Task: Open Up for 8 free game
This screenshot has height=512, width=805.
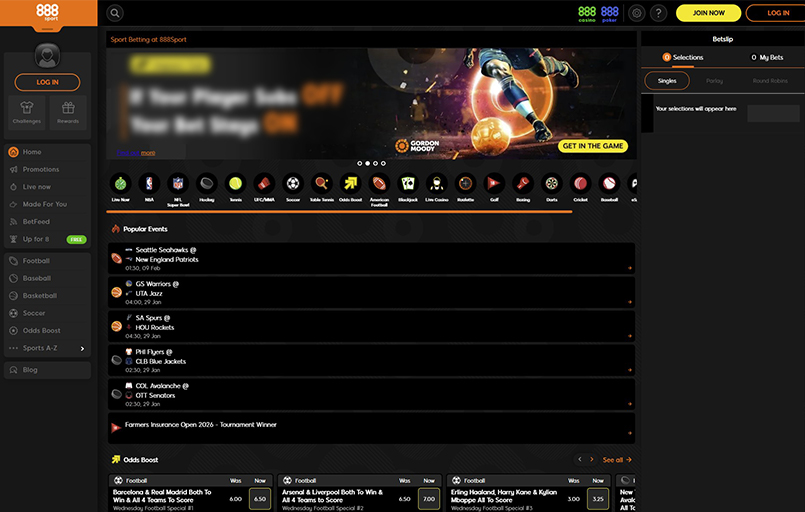Action: [47, 239]
